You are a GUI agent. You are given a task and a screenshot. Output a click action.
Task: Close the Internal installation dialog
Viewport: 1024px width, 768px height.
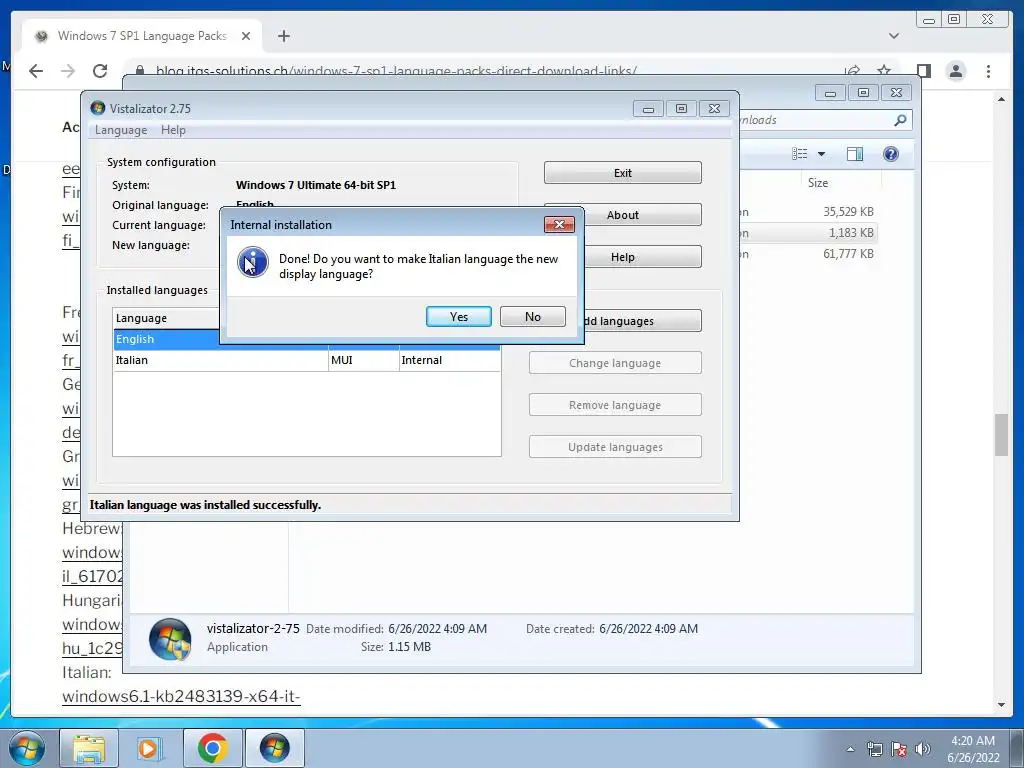tap(559, 225)
